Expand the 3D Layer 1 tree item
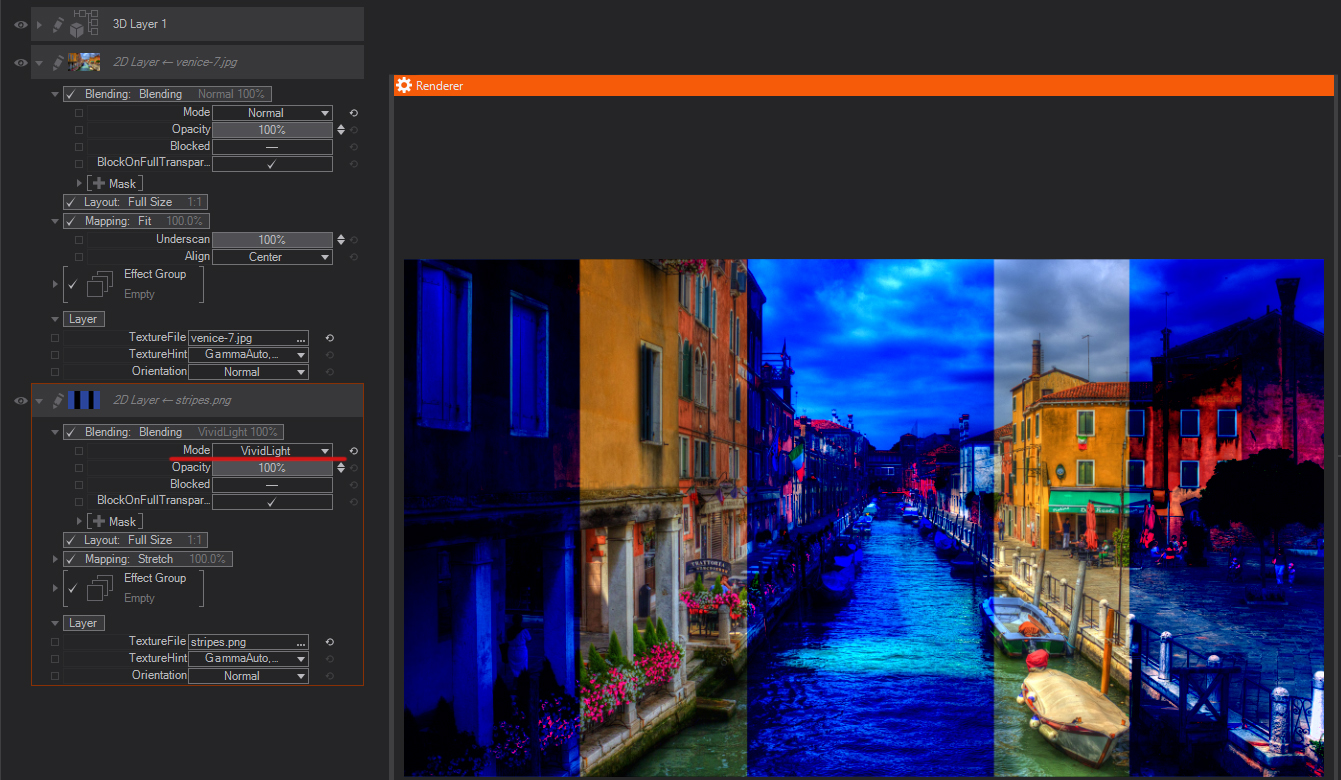 coord(39,24)
